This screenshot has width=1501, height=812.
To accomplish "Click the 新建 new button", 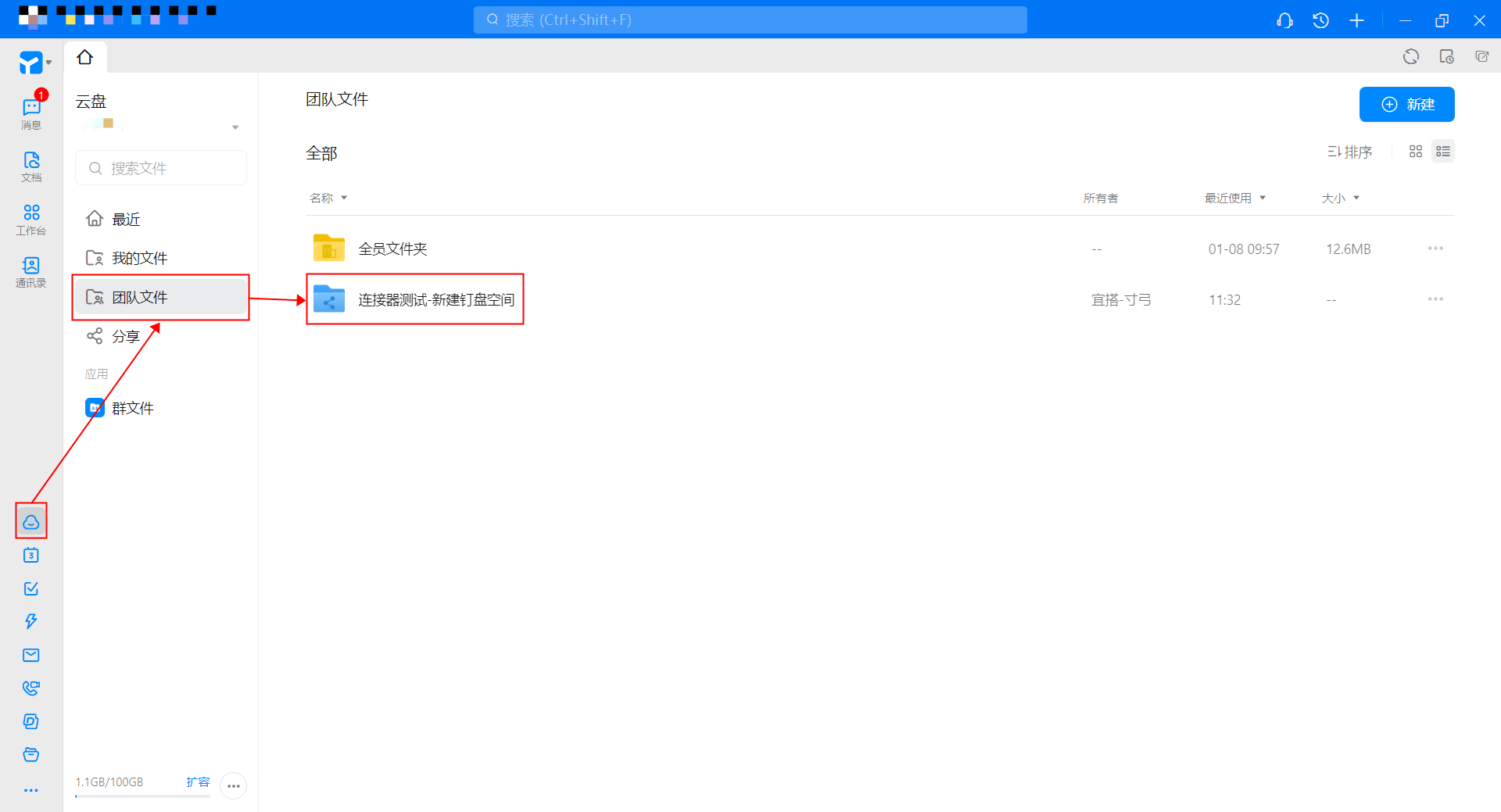I will coord(1406,104).
